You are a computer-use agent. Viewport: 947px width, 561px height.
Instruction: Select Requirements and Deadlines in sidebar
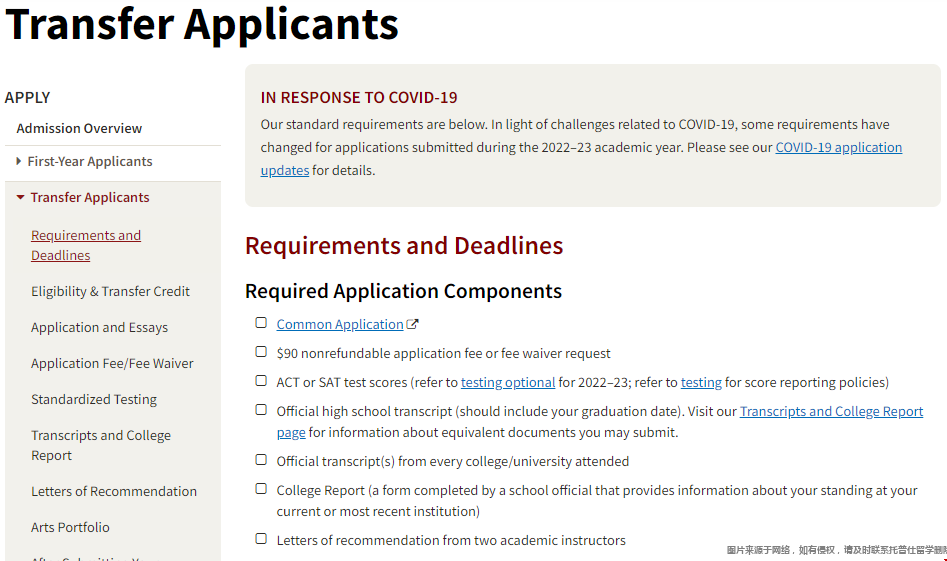86,246
